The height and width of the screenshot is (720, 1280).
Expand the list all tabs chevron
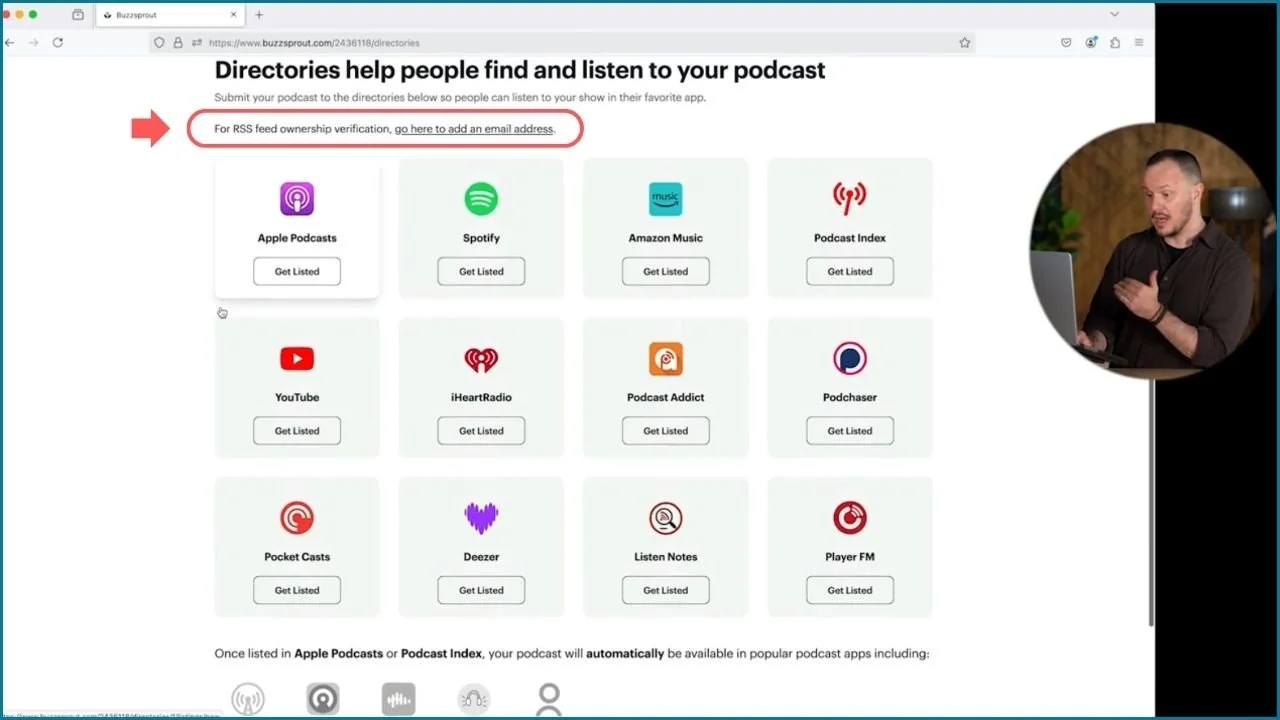click(x=1115, y=15)
